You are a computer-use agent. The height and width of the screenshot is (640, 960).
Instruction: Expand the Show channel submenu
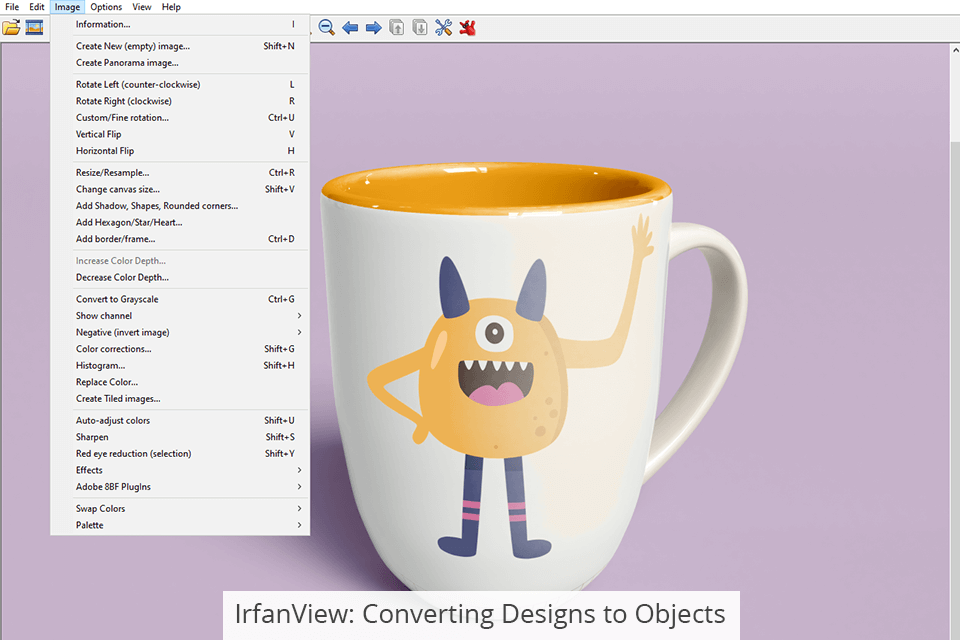(180, 315)
